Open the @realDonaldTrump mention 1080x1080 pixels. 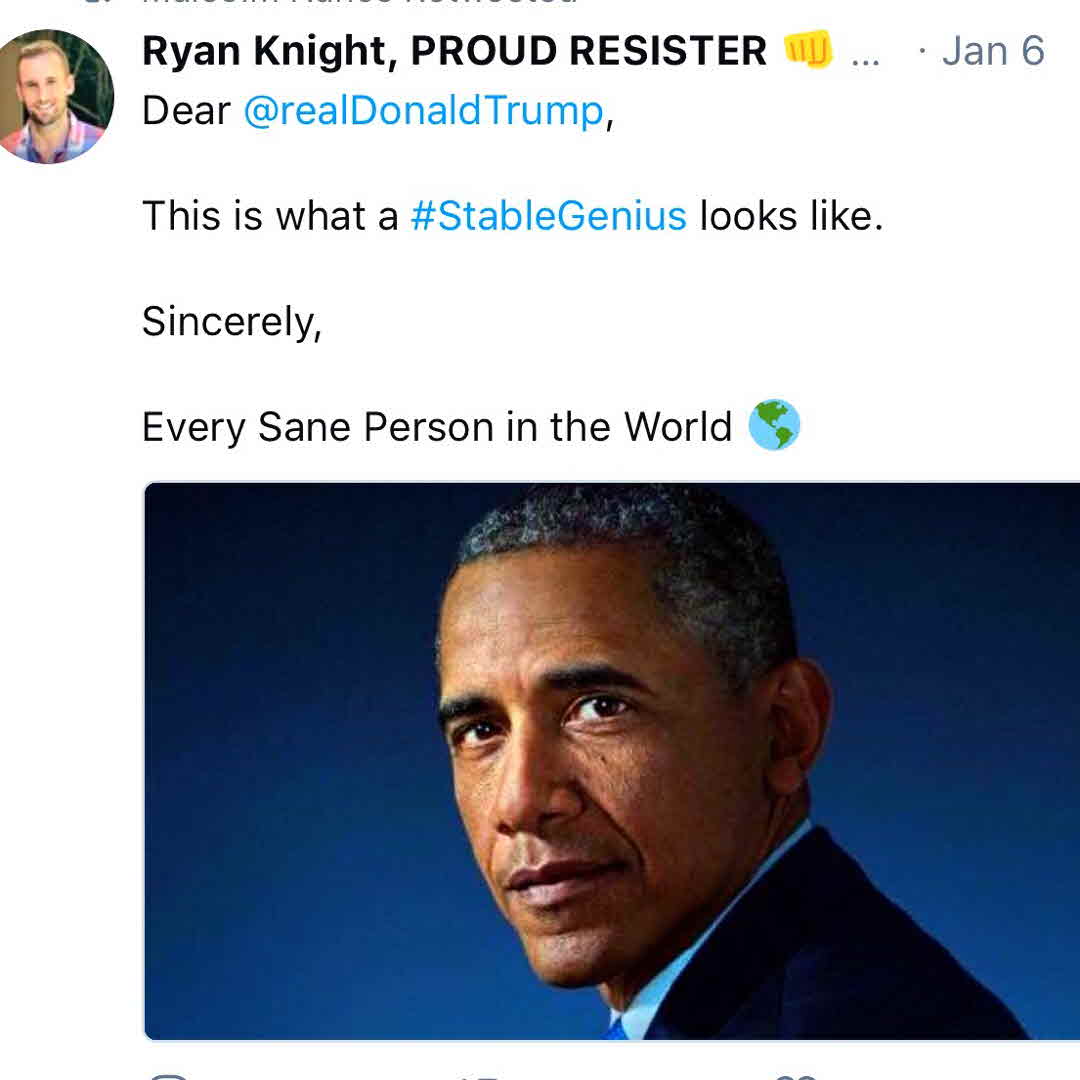pyautogui.click(x=423, y=110)
